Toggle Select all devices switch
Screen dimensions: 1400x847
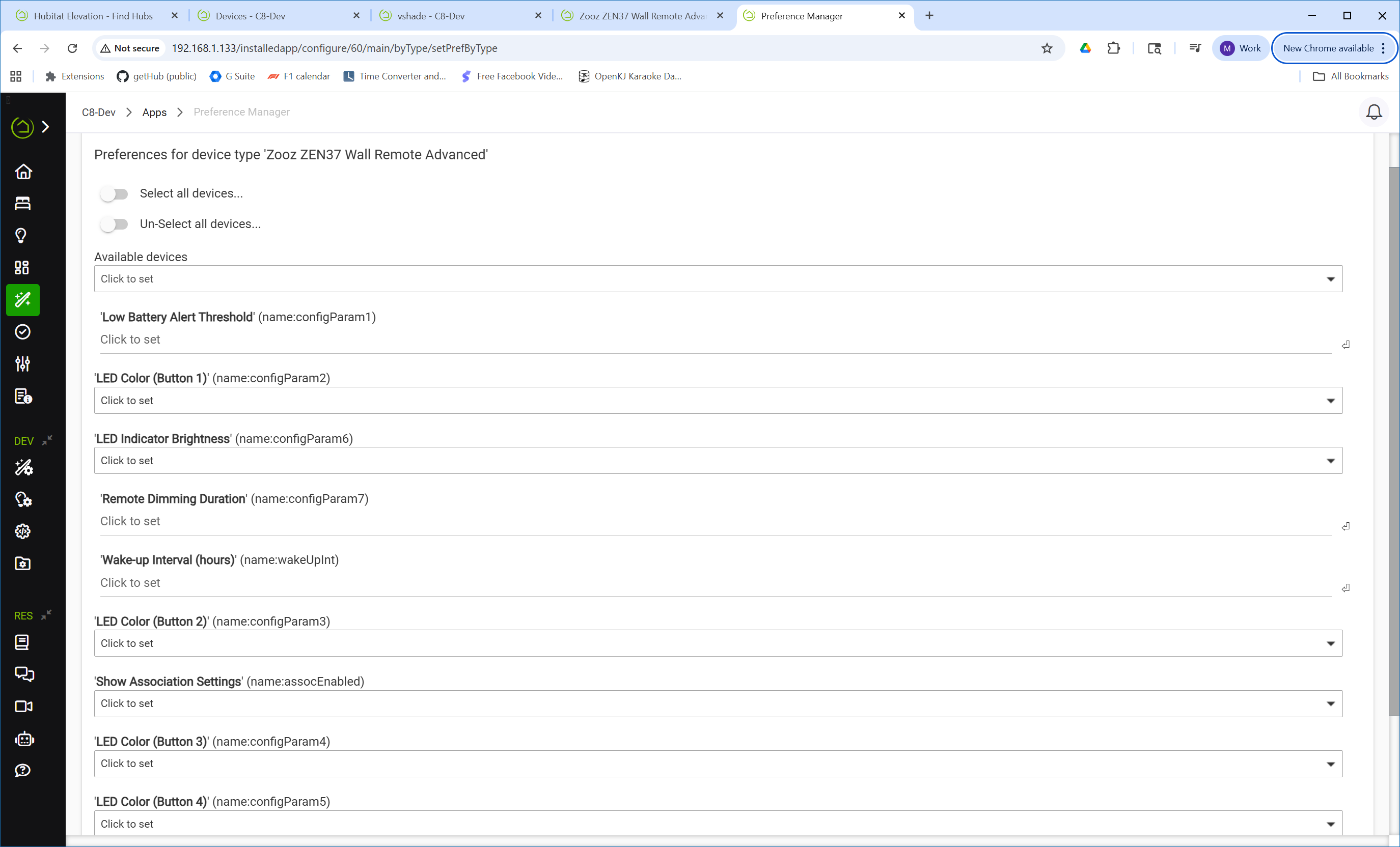tap(114, 194)
